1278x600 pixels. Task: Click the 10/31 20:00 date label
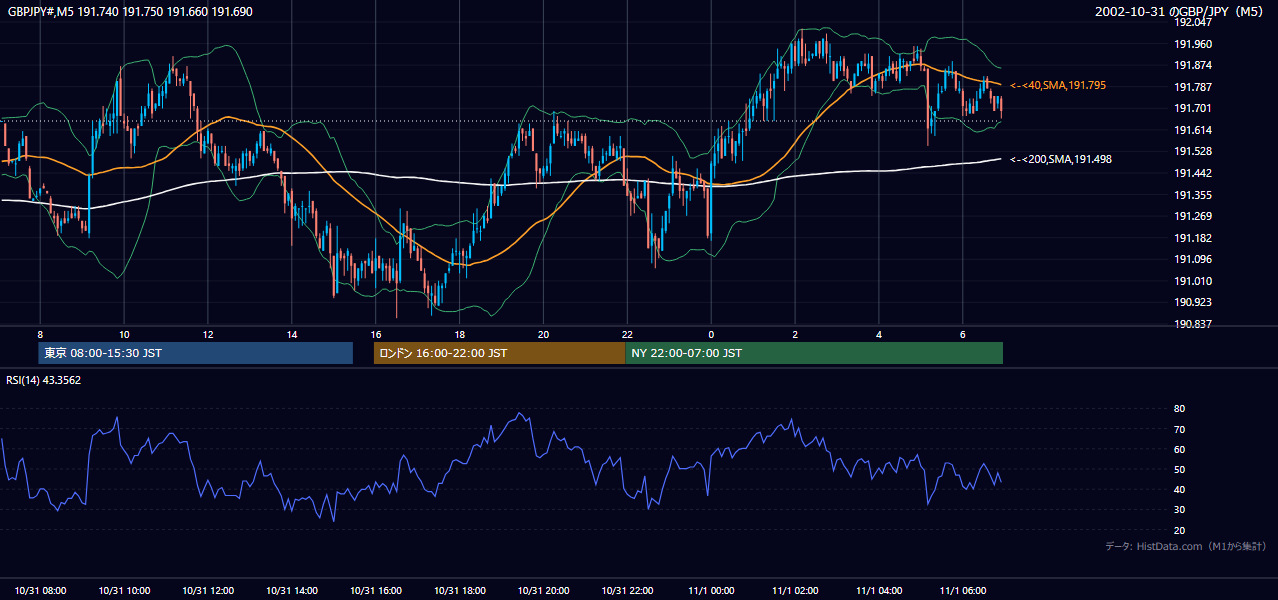tap(544, 590)
